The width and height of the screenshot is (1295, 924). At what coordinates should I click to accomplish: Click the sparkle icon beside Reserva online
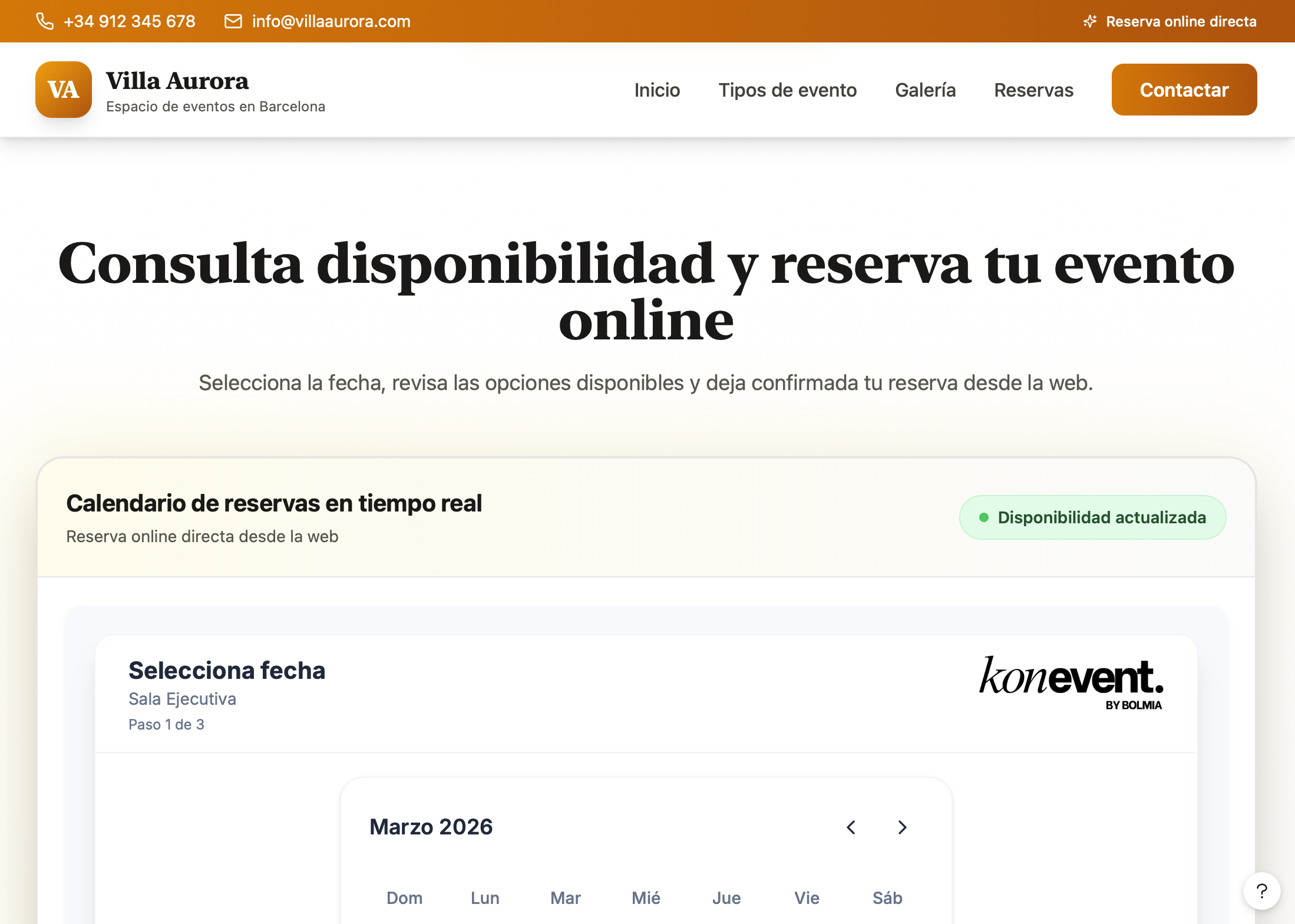point(1090,21)
